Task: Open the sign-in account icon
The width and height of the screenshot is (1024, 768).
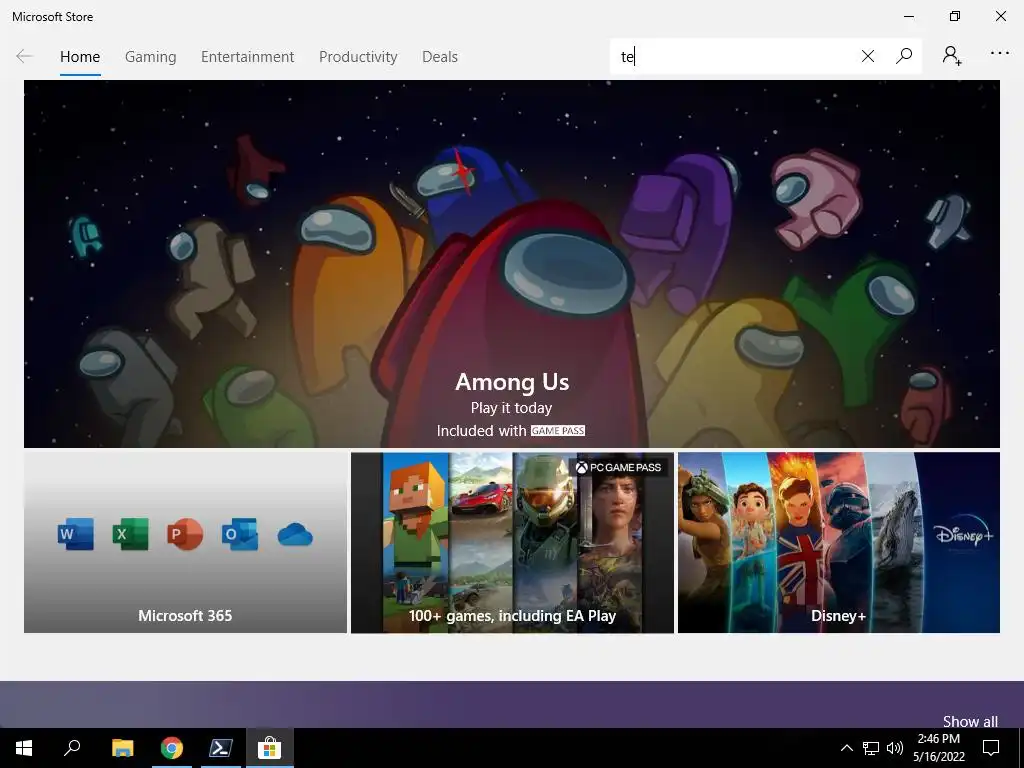Action: pyautogui.click(x=952, y=56)
